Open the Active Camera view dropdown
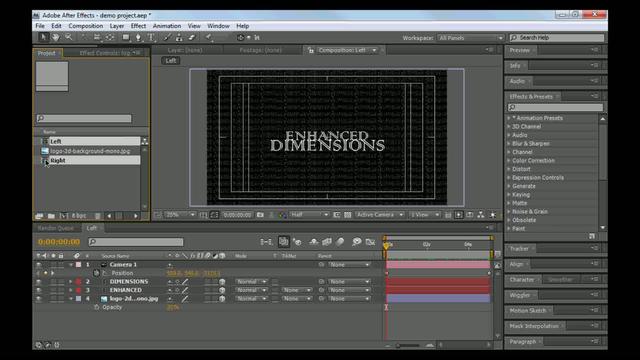The width and height of the screenshot is (640, 360). 380,215
